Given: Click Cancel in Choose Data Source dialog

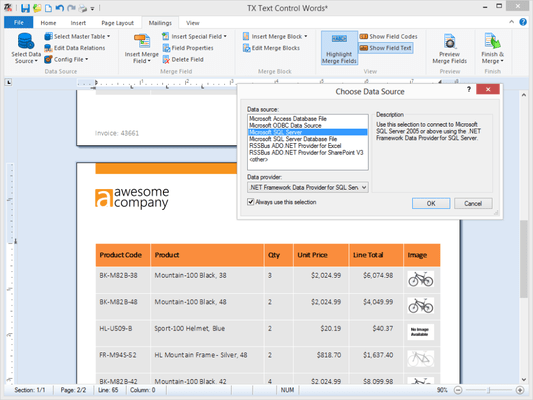Looking at the screenshot, I should click(473, 203).
